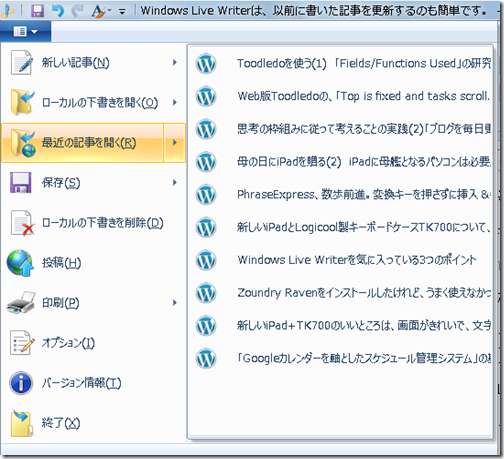Screen dimensions: 504x459
Task: Select 保存(S) menu item
Action: [93, 182]
